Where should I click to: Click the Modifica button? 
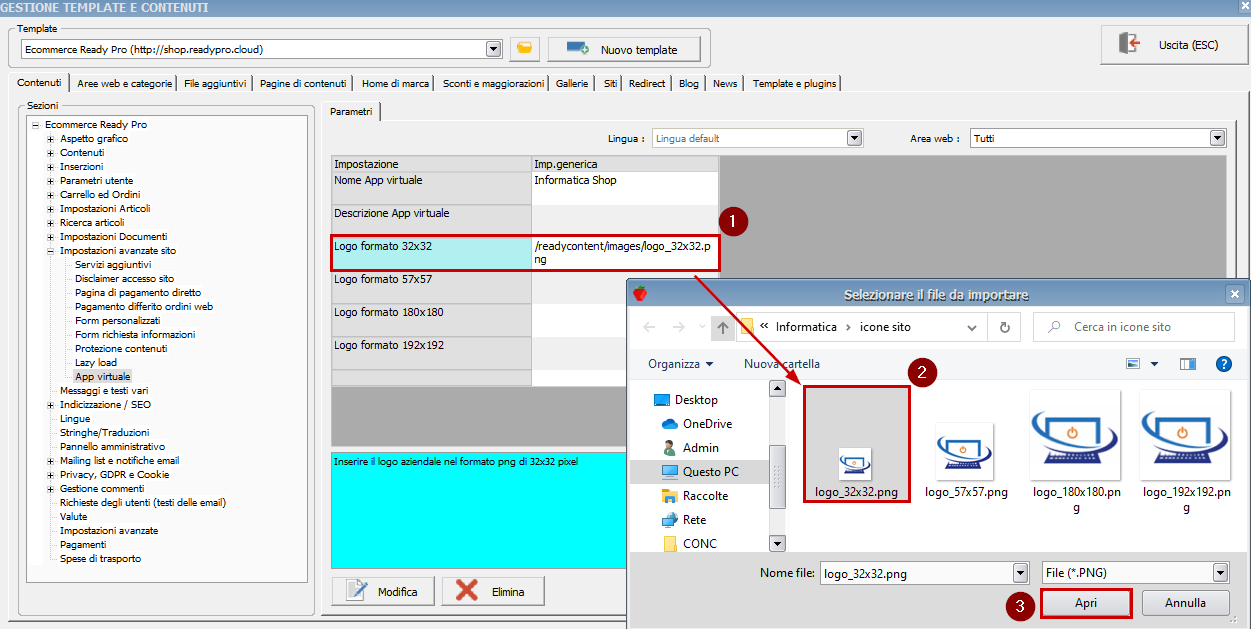tap(382, 591)
